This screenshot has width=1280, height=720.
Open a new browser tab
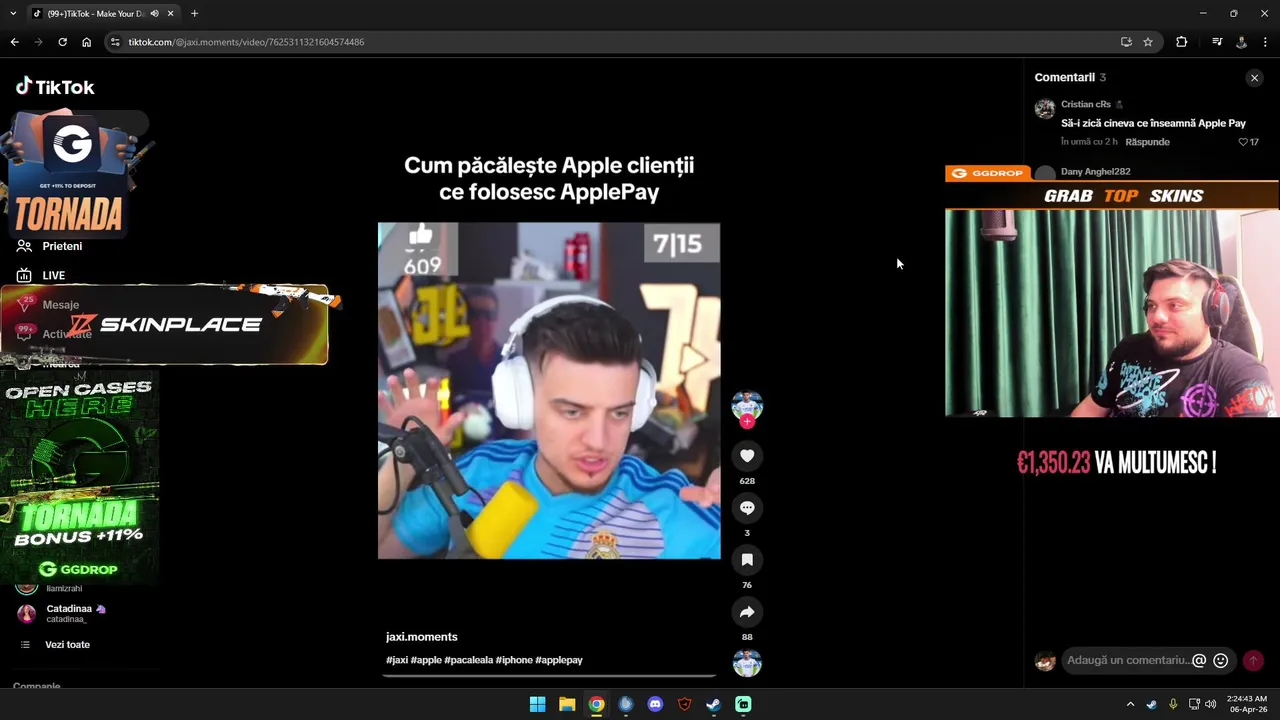[x=194, y=14]
